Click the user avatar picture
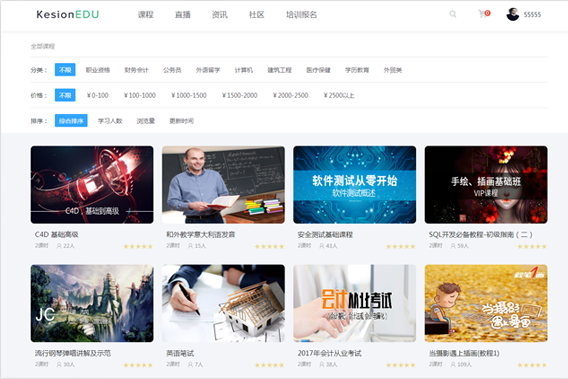 (x=513, y=14)
